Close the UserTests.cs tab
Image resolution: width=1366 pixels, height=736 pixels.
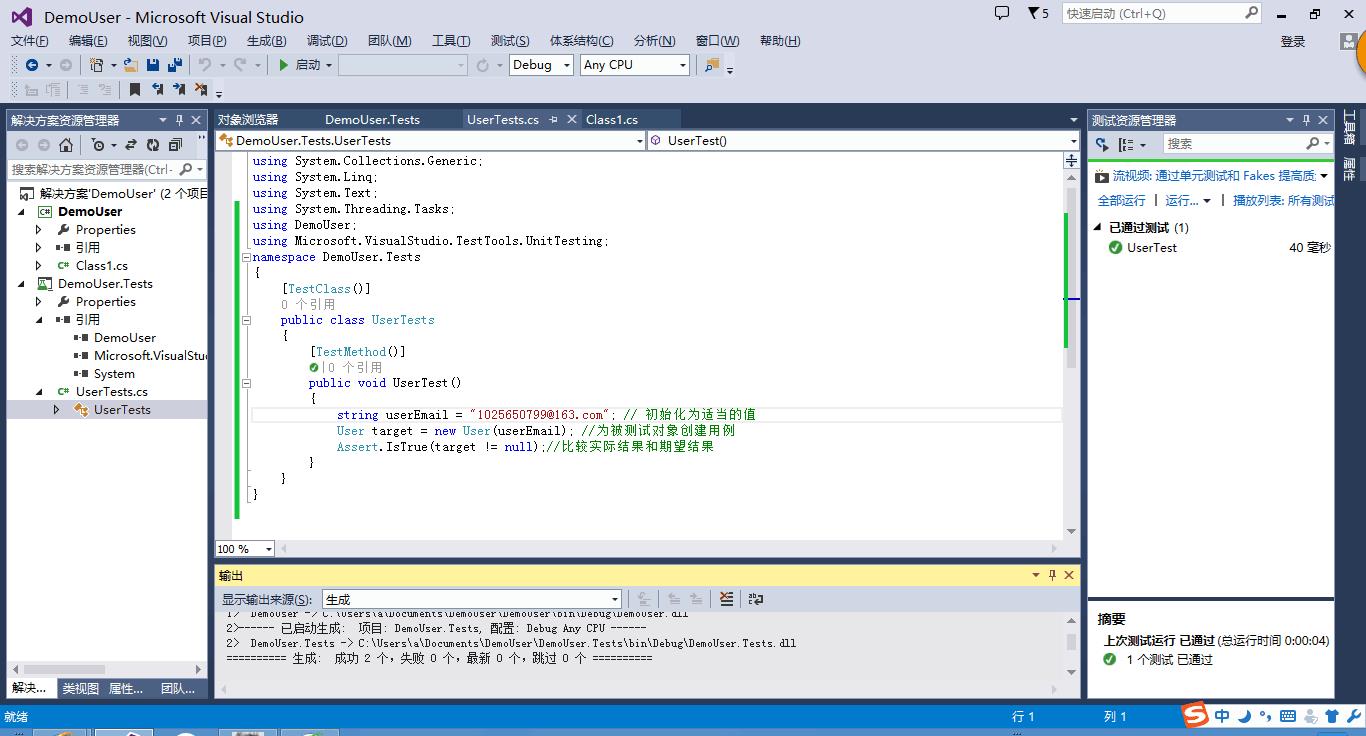tap(572, 119)
